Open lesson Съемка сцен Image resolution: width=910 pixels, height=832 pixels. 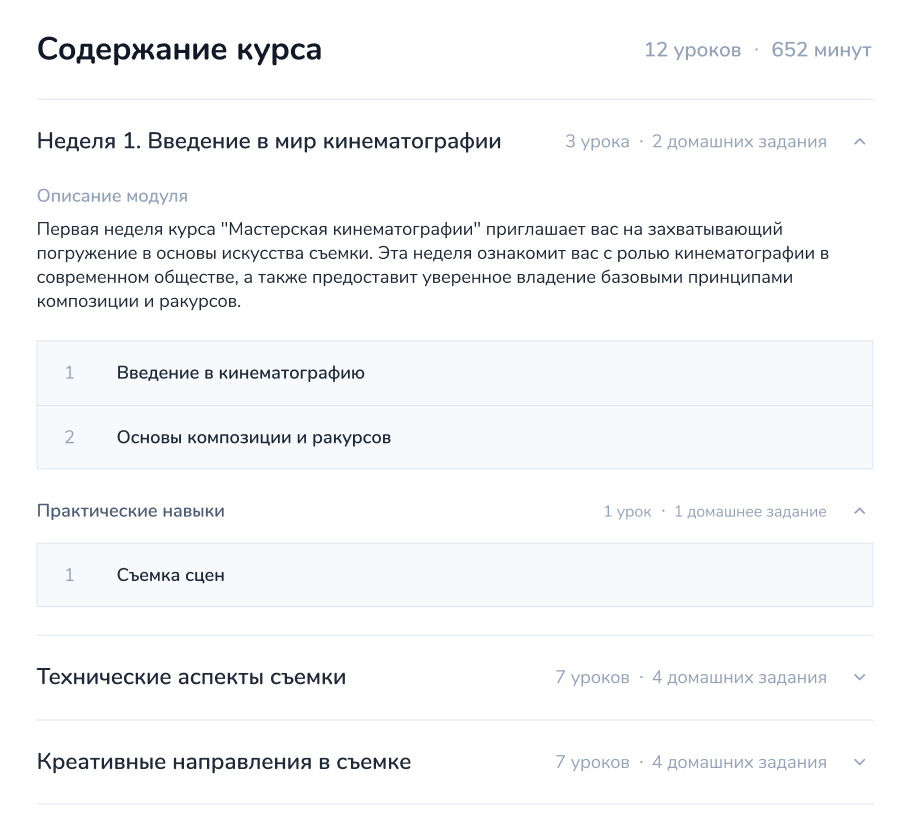pyautogui.click(x=455, y=575)
